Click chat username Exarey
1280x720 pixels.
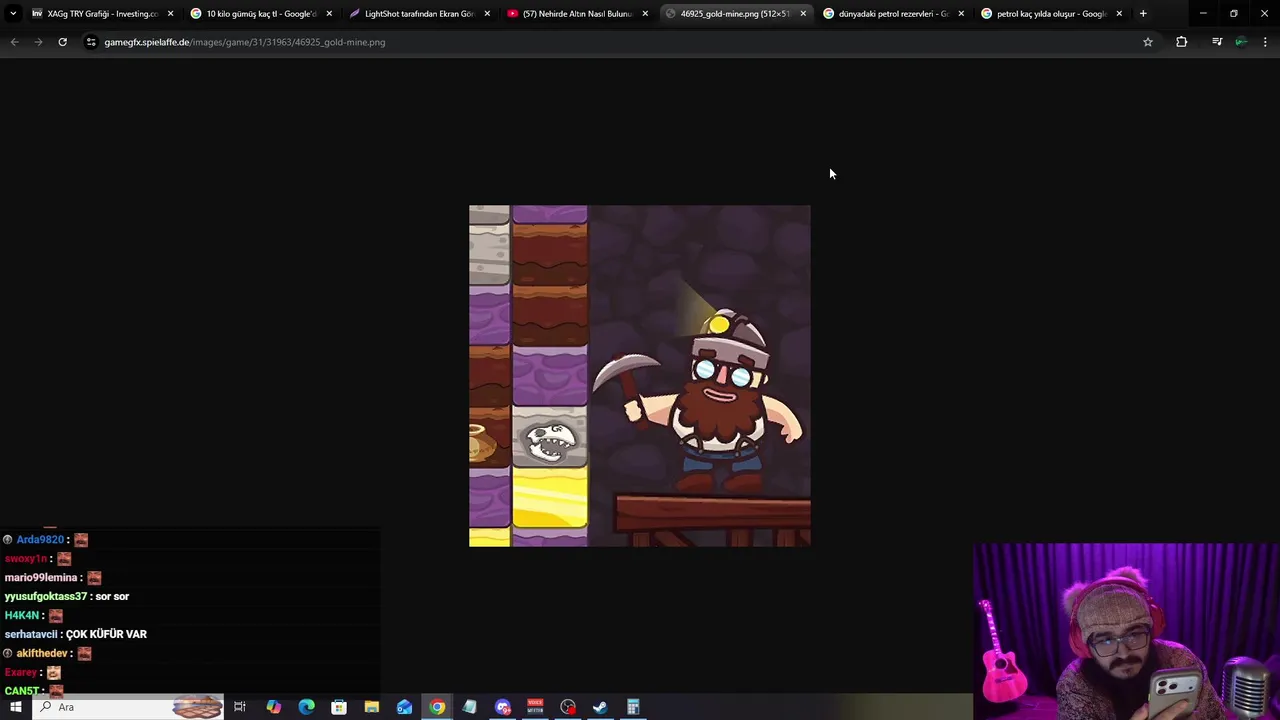tap(20, 673)
